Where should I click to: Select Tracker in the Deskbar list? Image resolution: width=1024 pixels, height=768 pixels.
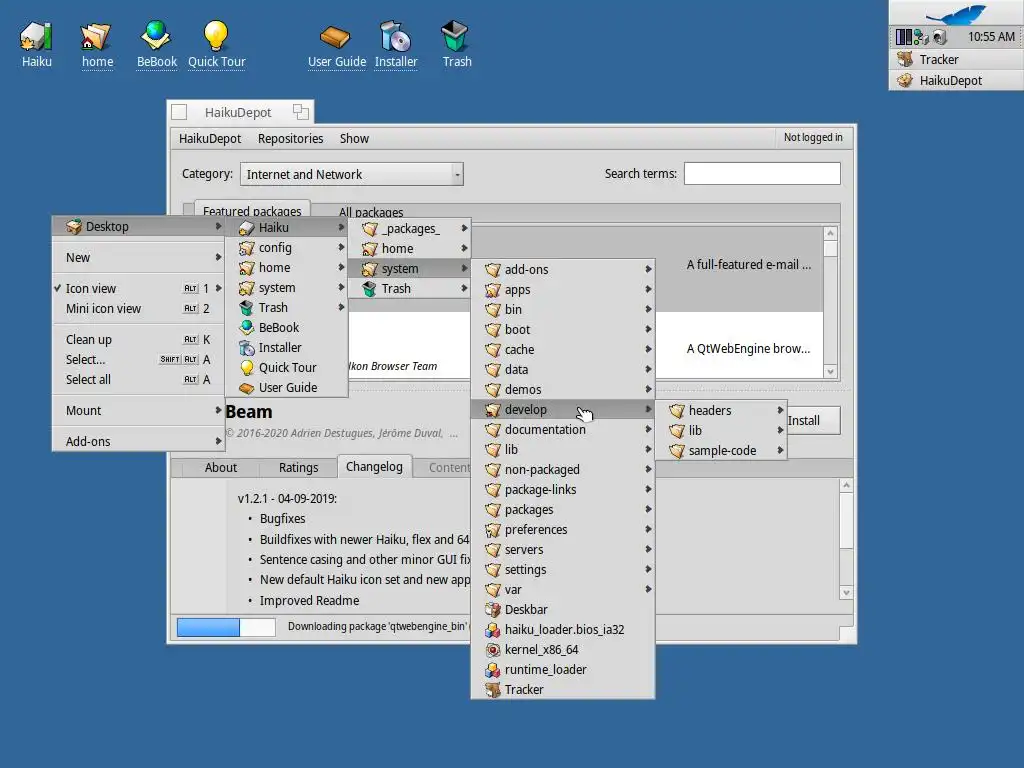click(956, 59)
